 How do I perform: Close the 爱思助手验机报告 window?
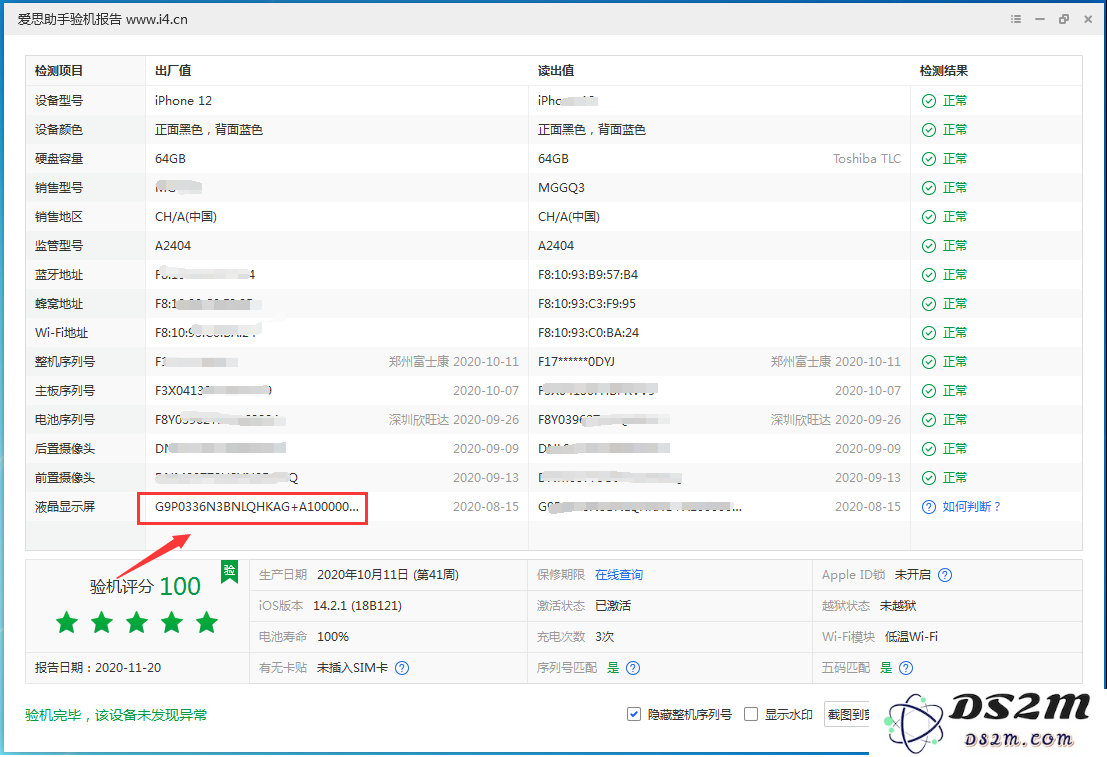click(x=1088, y=19)
